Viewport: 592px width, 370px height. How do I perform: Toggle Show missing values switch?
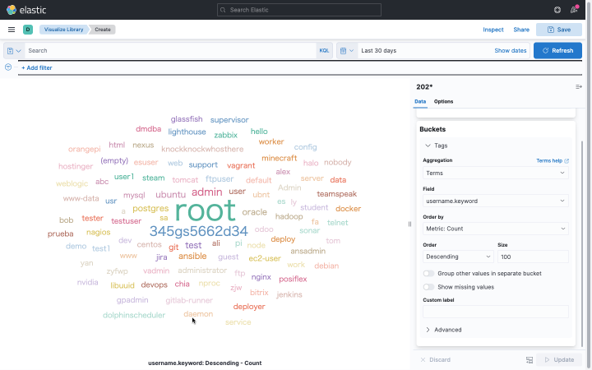coord(429,287)
